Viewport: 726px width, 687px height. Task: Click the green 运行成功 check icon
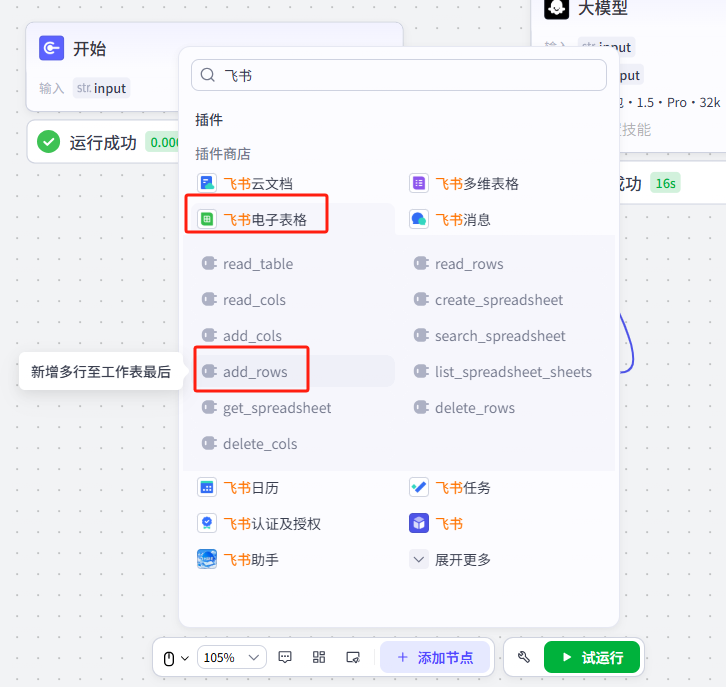pos(49,142)
